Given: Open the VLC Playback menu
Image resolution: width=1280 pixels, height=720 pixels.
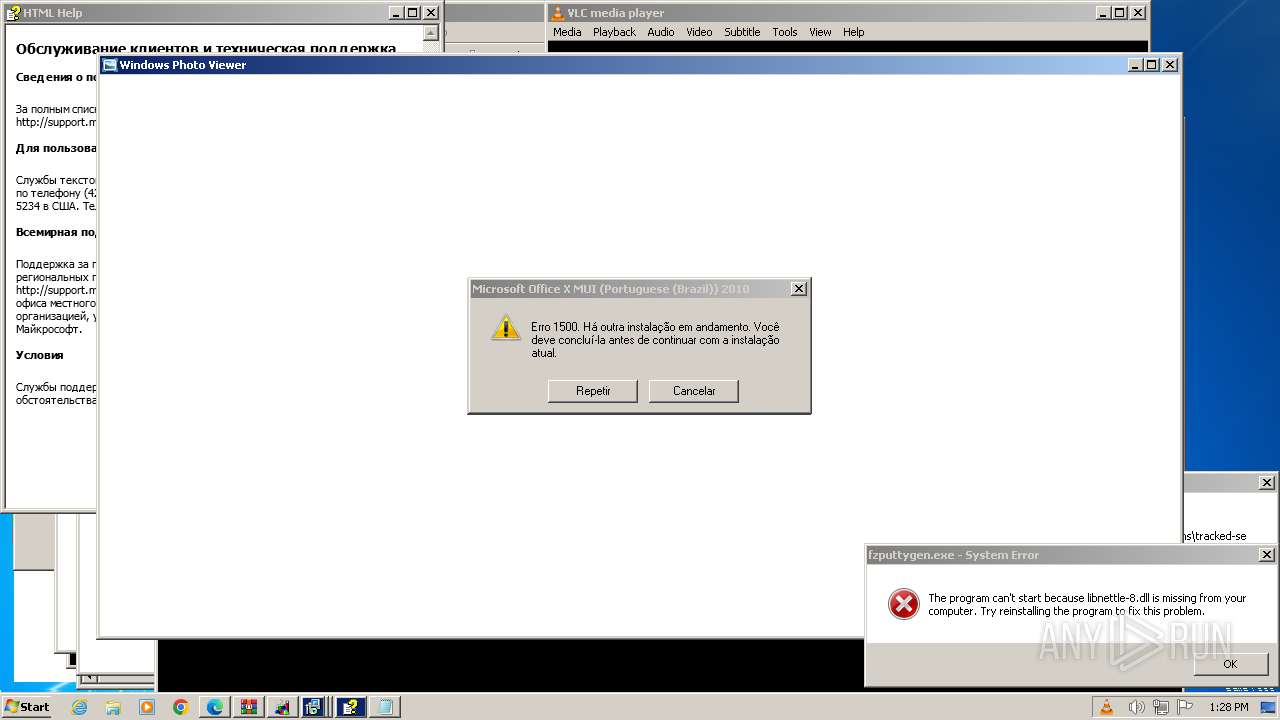Looking at the screenshot, I should tap(614, 32).
